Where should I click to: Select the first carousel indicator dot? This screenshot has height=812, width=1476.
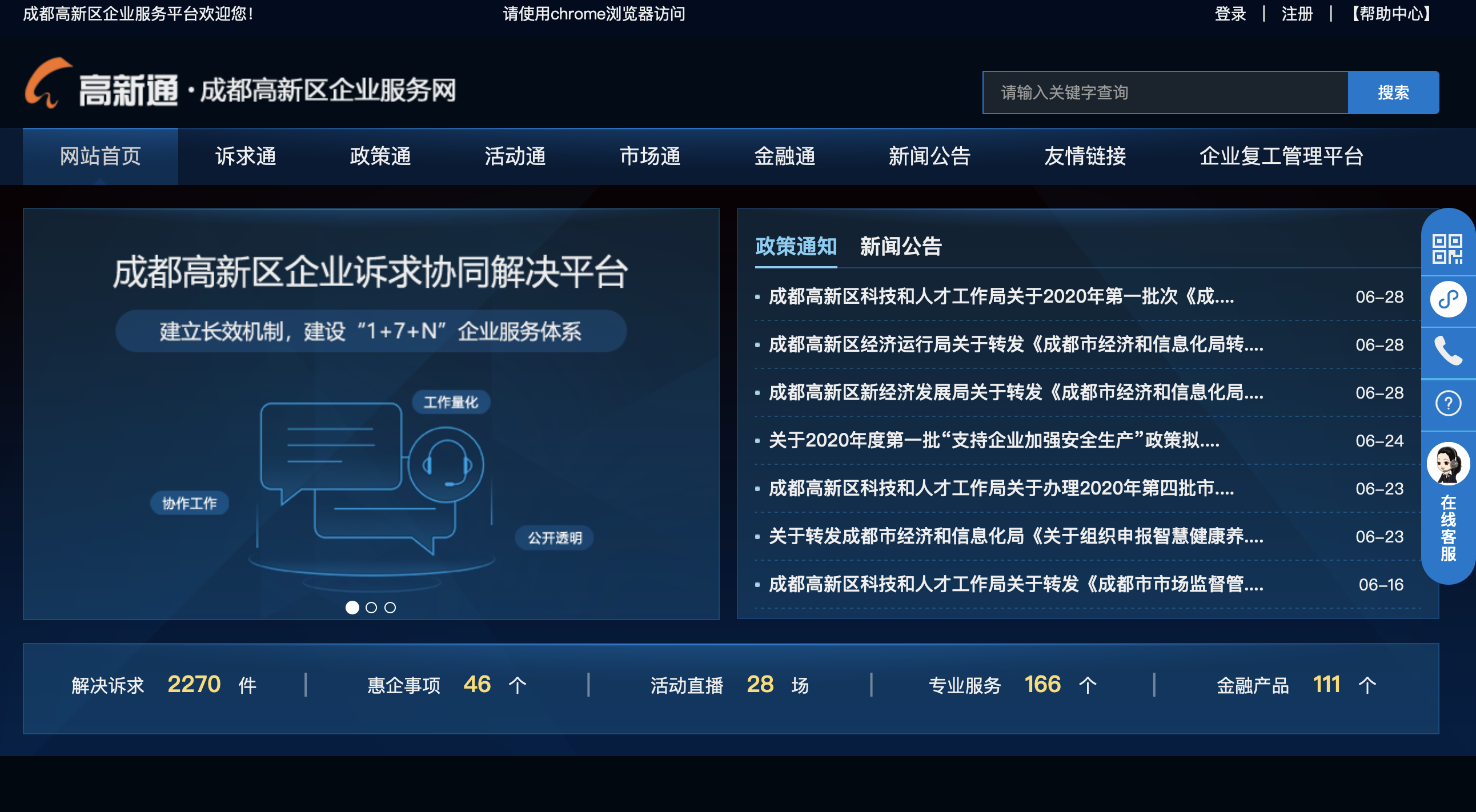(x=352, y=608)
